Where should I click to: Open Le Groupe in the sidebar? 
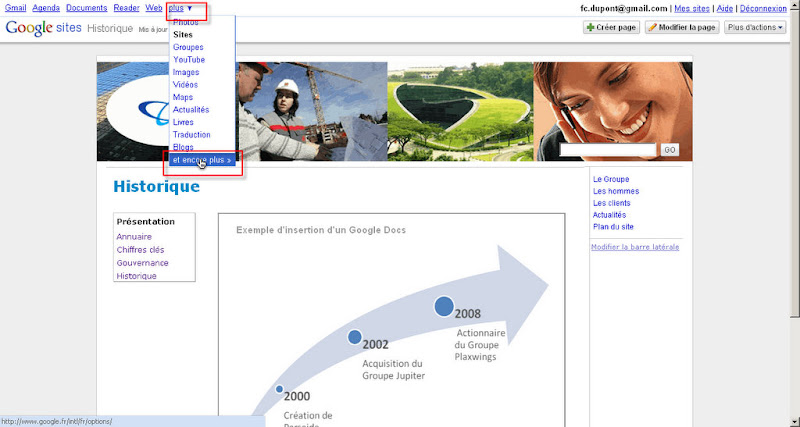pos(611,180)
